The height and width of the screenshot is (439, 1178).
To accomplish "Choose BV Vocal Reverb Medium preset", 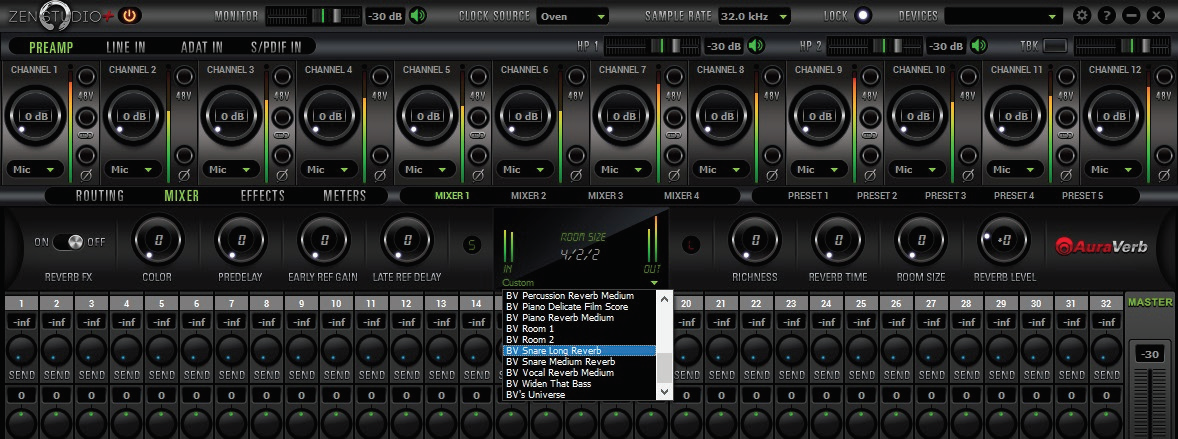I will 579,373.
